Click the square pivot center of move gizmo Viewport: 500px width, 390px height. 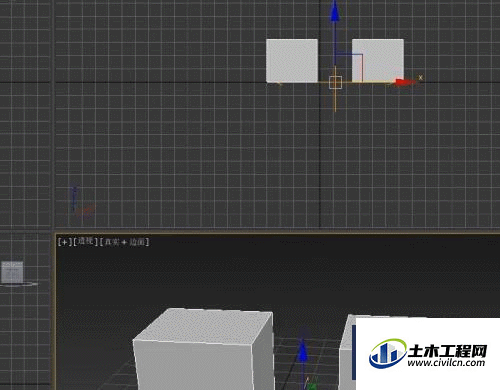(335, 82)
